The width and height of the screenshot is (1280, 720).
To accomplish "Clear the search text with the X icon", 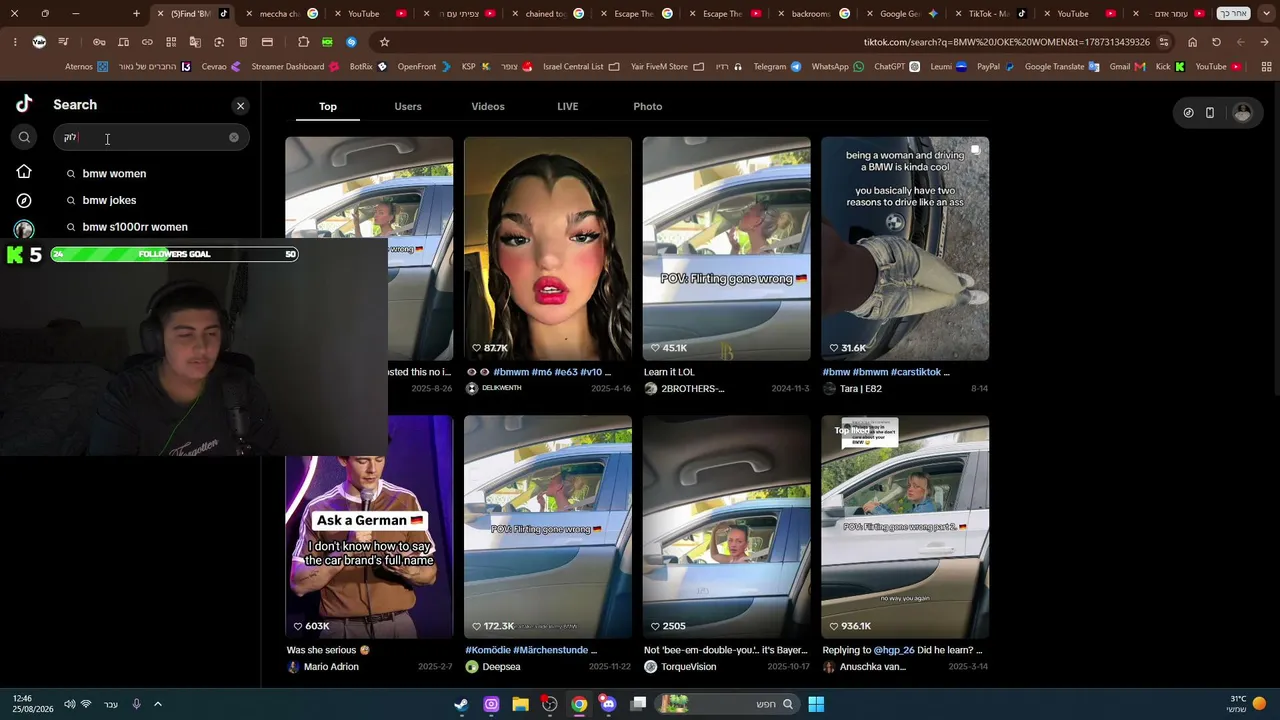I will click(234, 137).
